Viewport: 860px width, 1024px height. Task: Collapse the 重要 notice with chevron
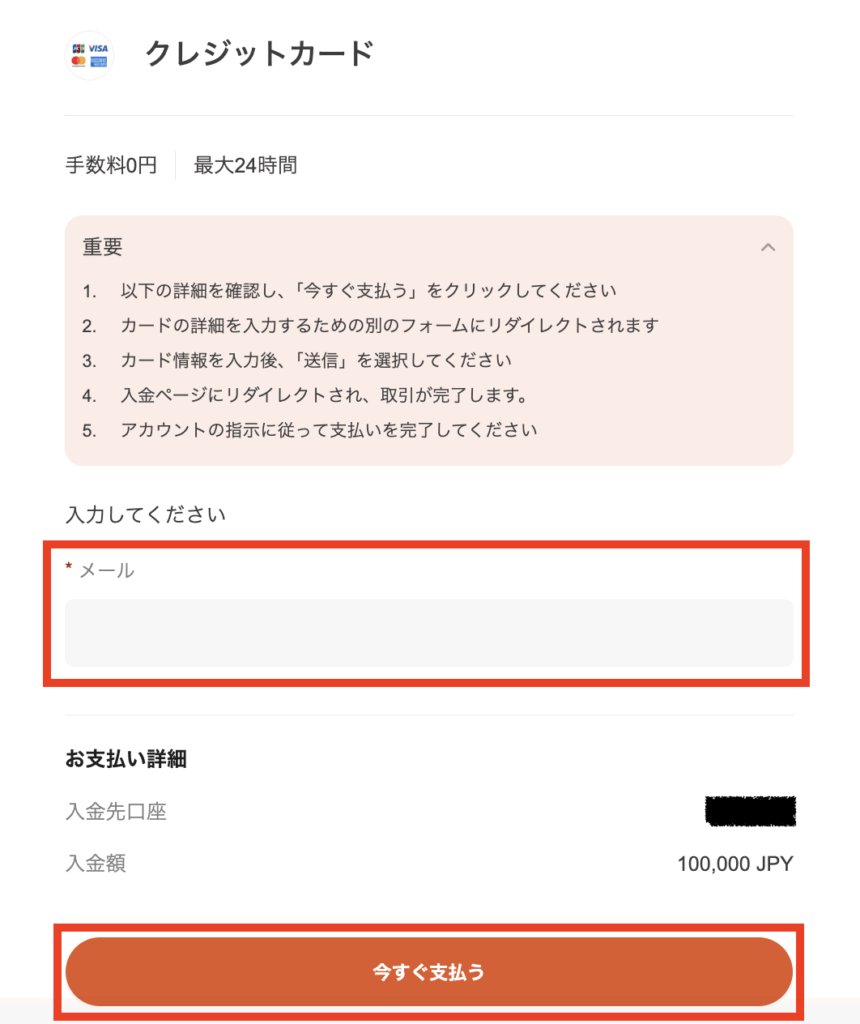pos(768,248)
